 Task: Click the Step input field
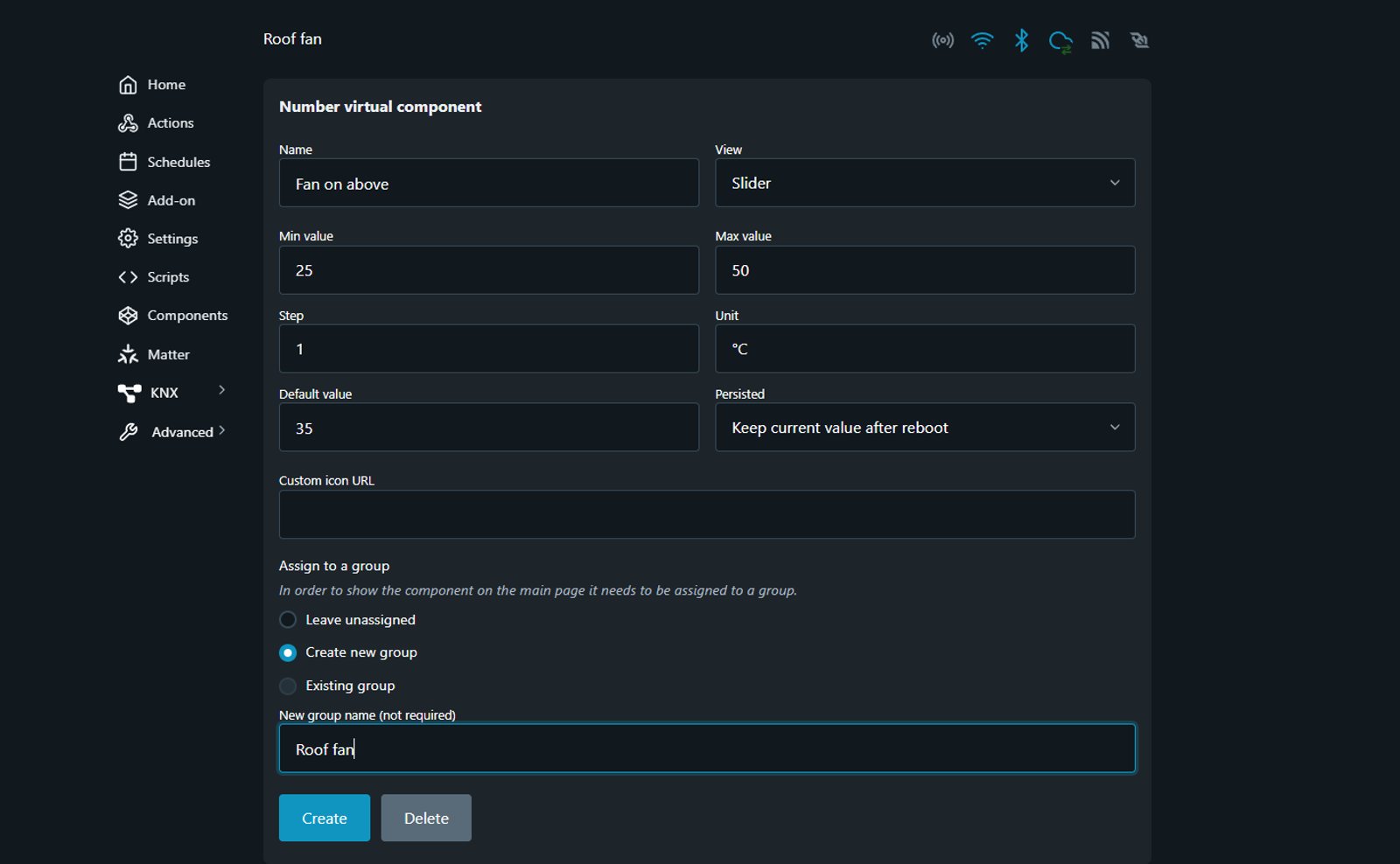tap(489, 349)
